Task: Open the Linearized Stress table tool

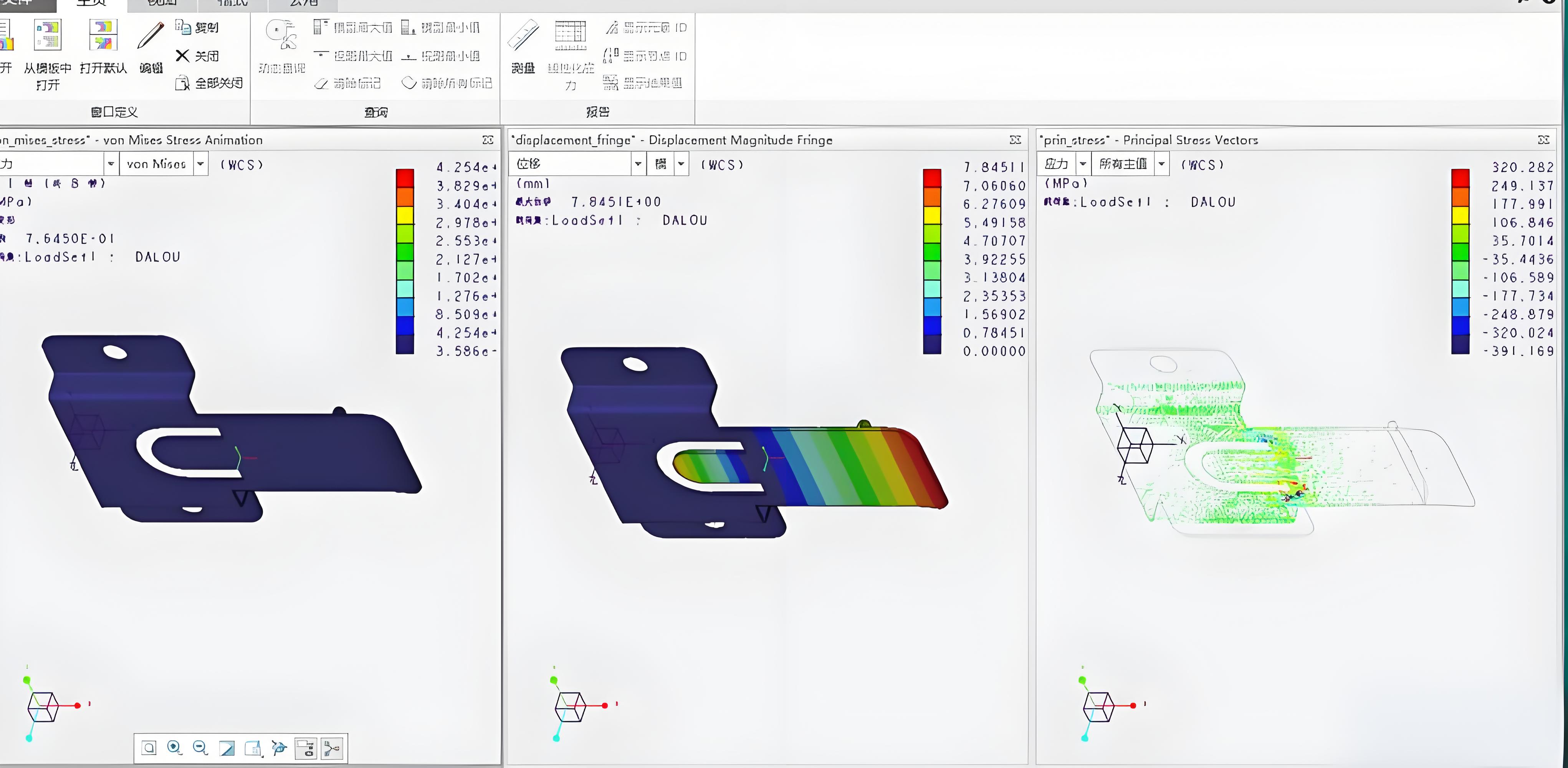Action: (x=571, y=35)
